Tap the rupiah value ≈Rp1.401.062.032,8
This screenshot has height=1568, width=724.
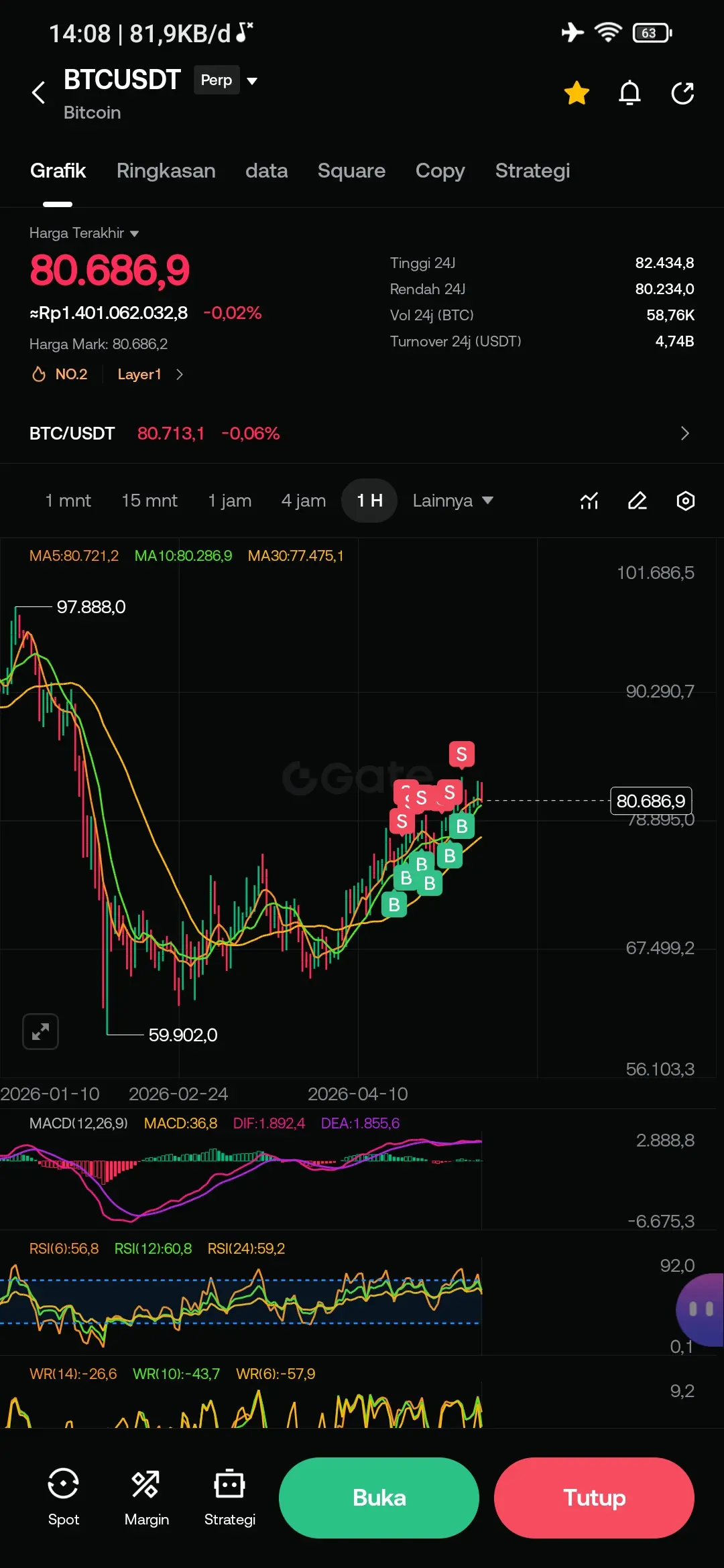point(109,313)
